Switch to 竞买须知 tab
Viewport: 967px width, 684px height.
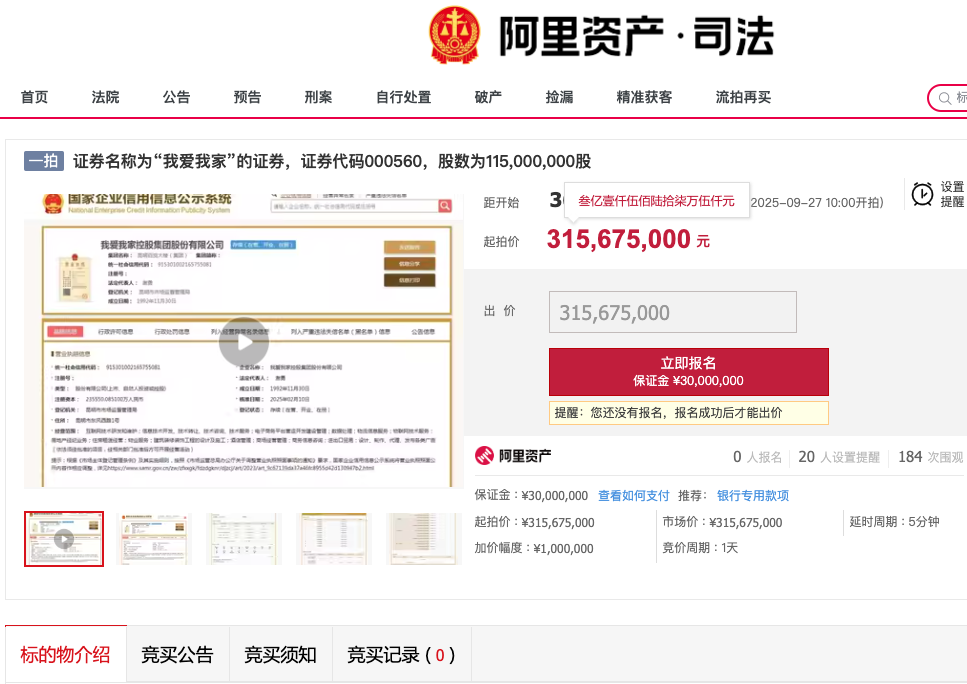pos(281,654)
